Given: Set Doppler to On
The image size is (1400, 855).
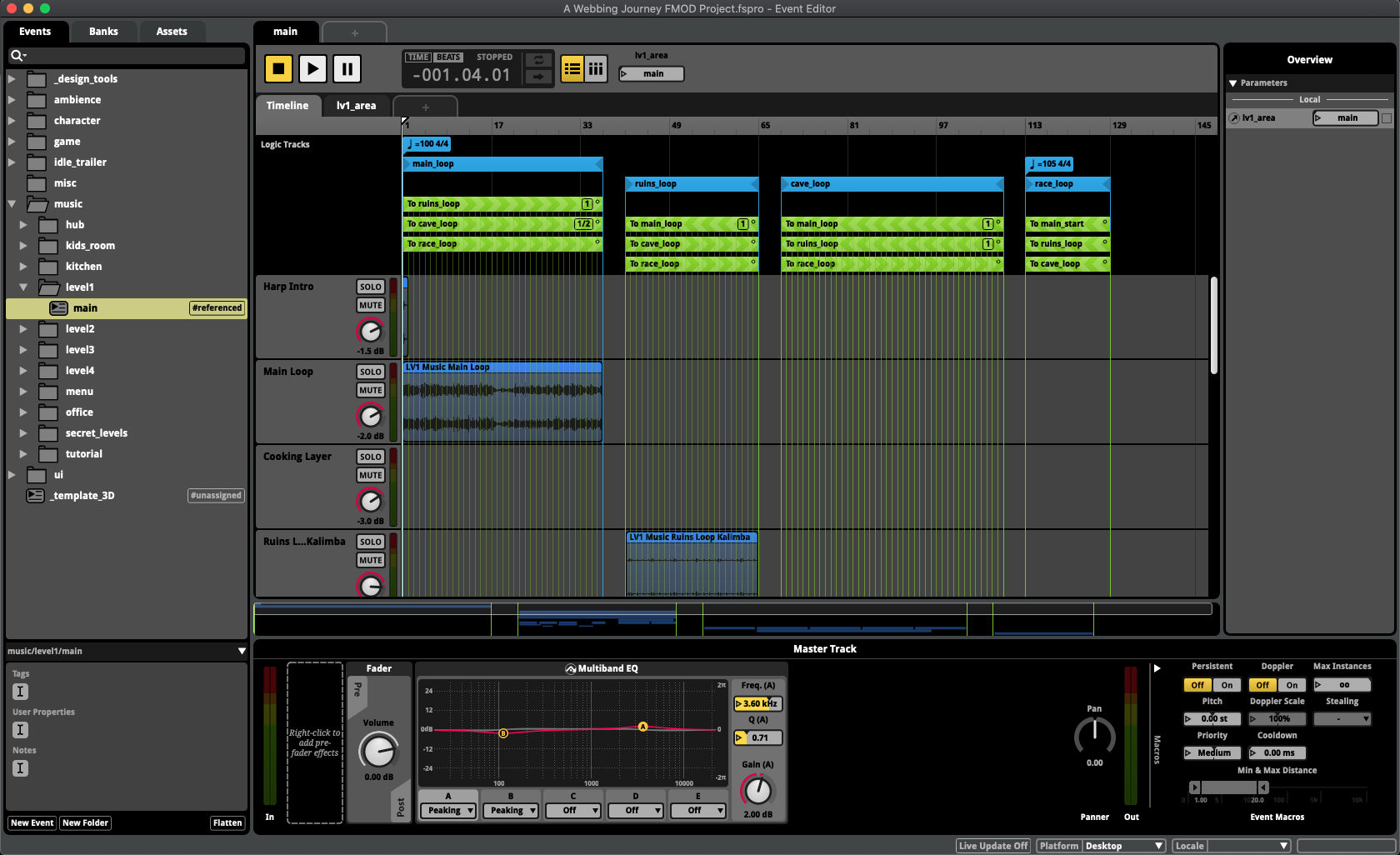Looking at the screenshot, I should click(1292, 685).
